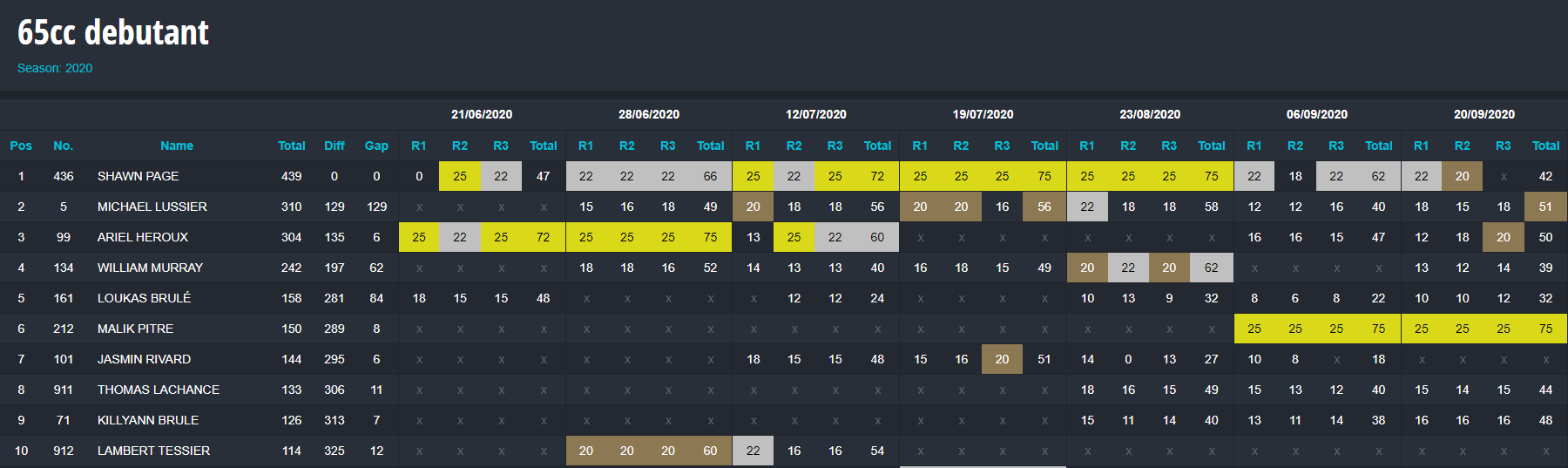Screen dimensions: 1568x468
Task: Select LOUKAS BRULÉ in the standings
Action: click(x=144, y=298)
